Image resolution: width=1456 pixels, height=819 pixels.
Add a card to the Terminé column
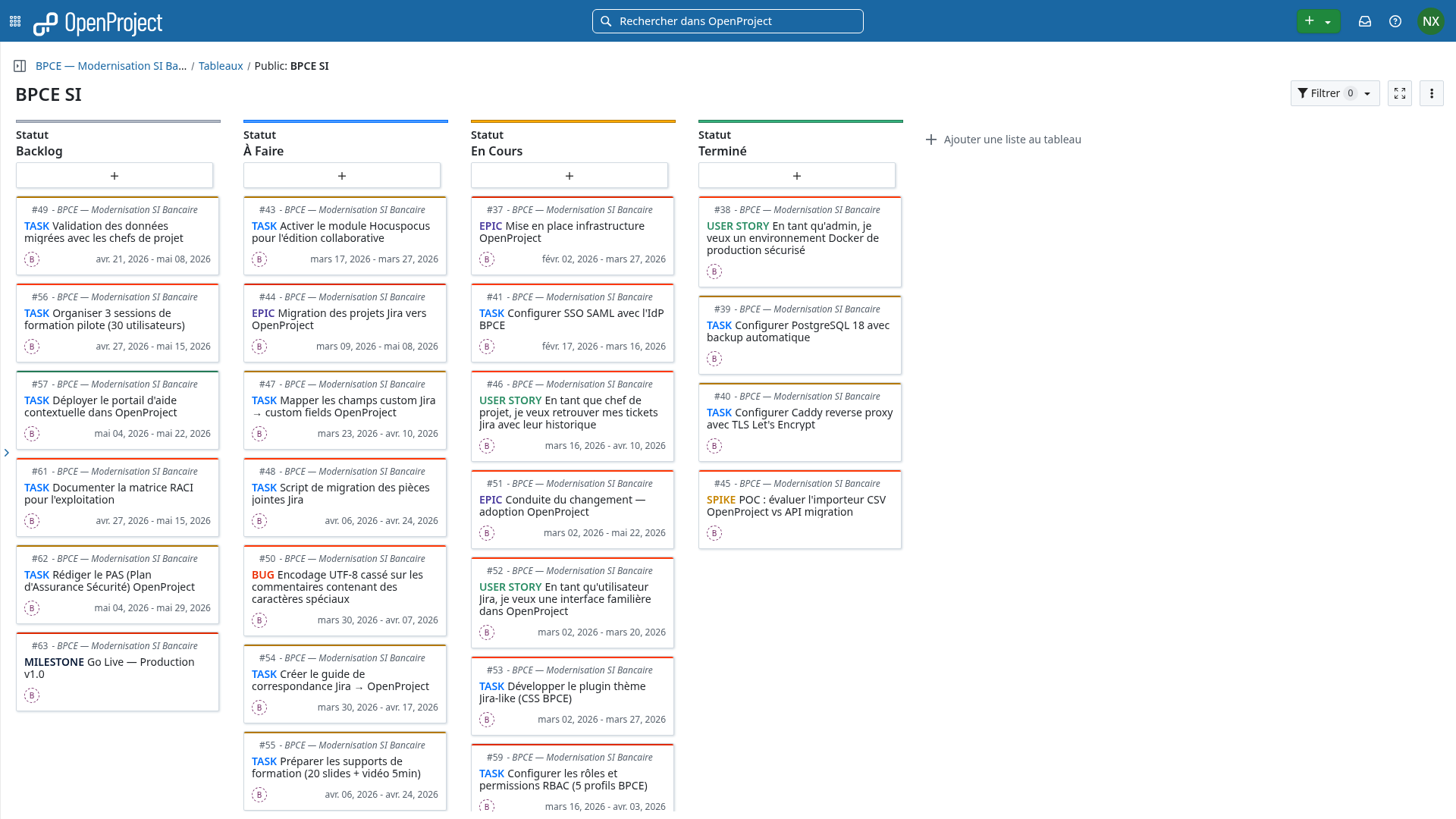797,175
